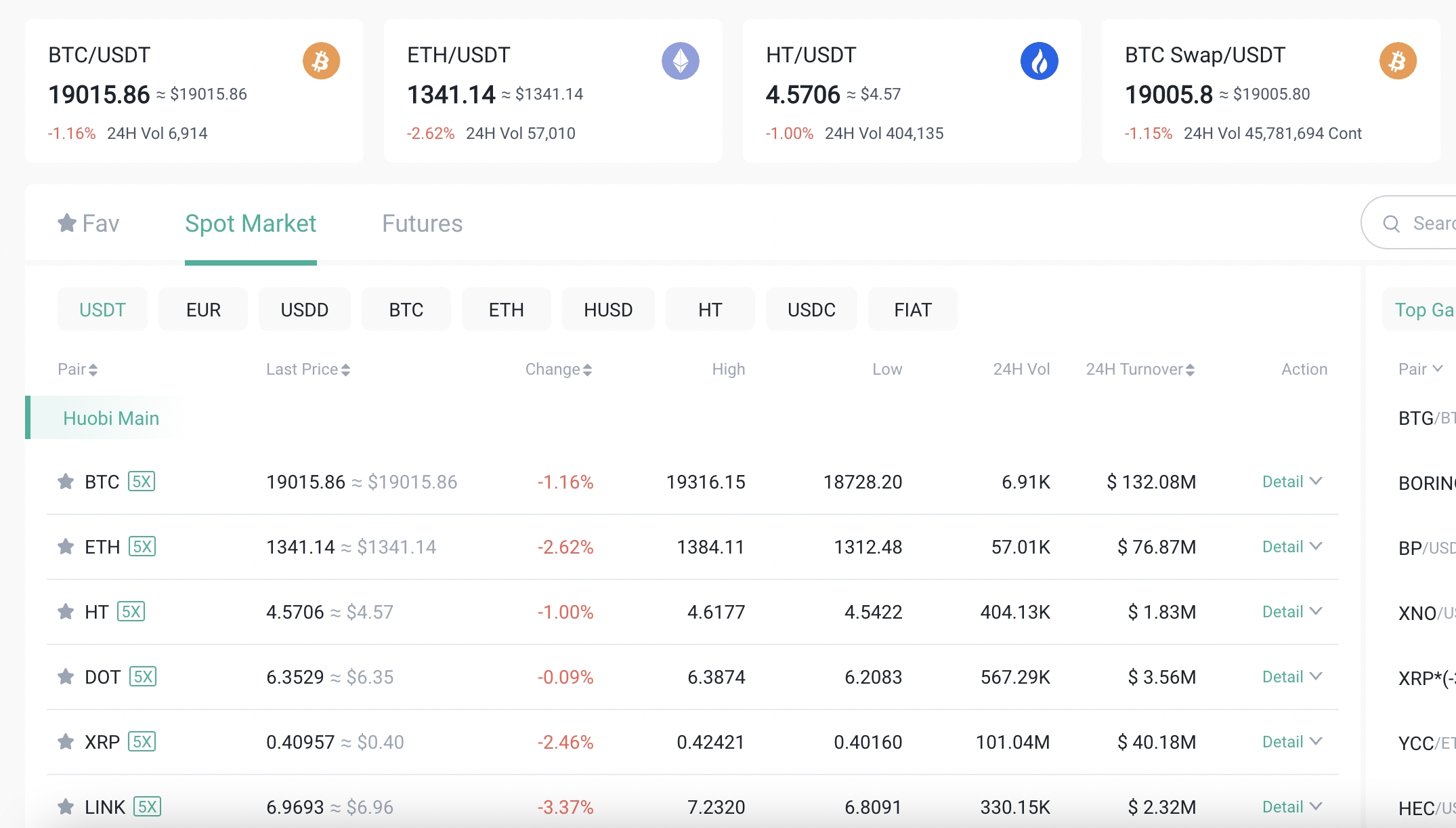The width and height of the screenshot is (1456, 828).
Task: Open the ETH/USDT ticker card
Action: 553,91
